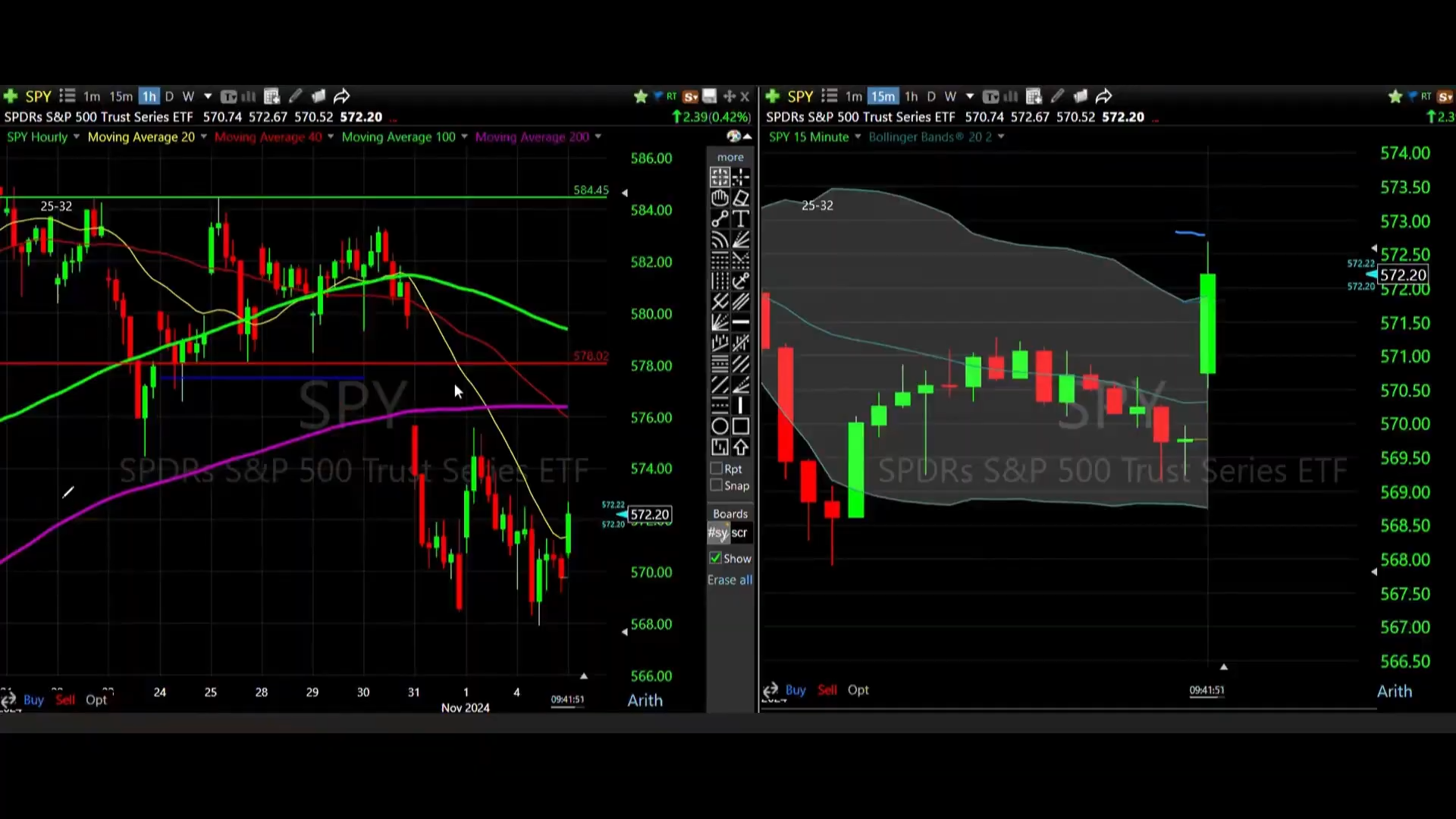
Task: Click the share arrow icon on right chart
Action: 1104,96
